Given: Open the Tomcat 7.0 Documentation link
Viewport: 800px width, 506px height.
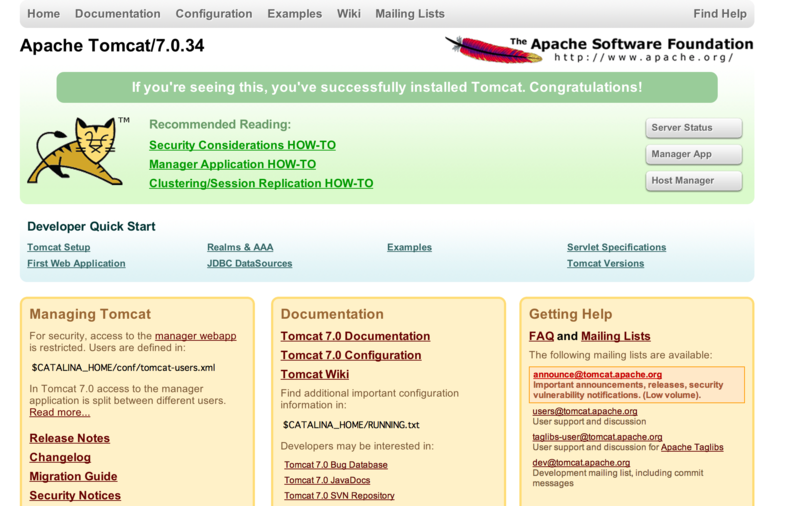Looking at the screenshot, I should click(355, 336).
